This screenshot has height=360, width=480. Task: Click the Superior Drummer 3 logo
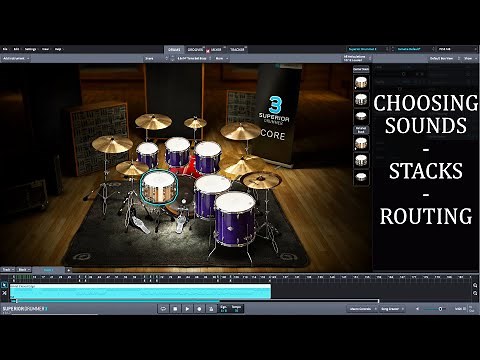click(x=25, y=309)
